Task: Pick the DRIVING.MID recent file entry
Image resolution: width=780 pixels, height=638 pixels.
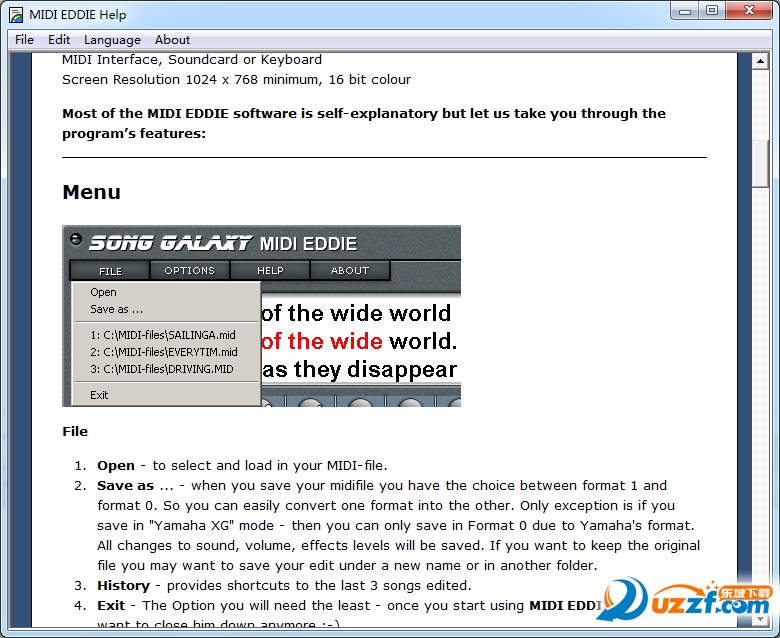Action: 161,369
